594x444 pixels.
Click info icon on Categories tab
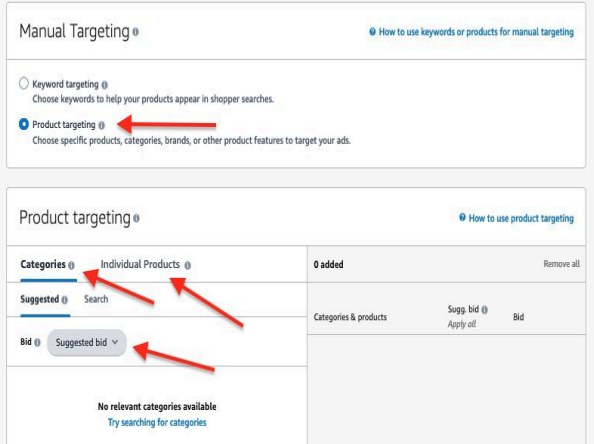(71, 265)
